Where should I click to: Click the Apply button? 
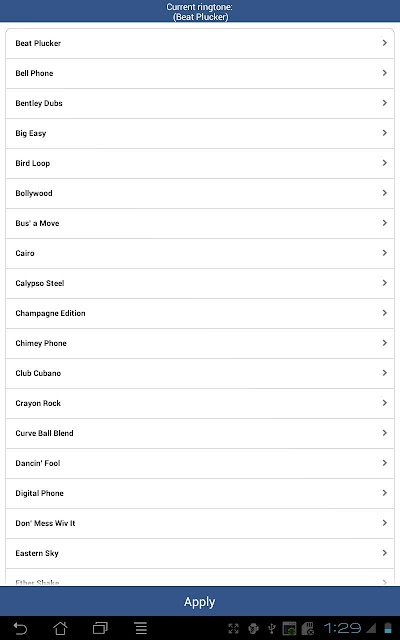tap(200, 602)
